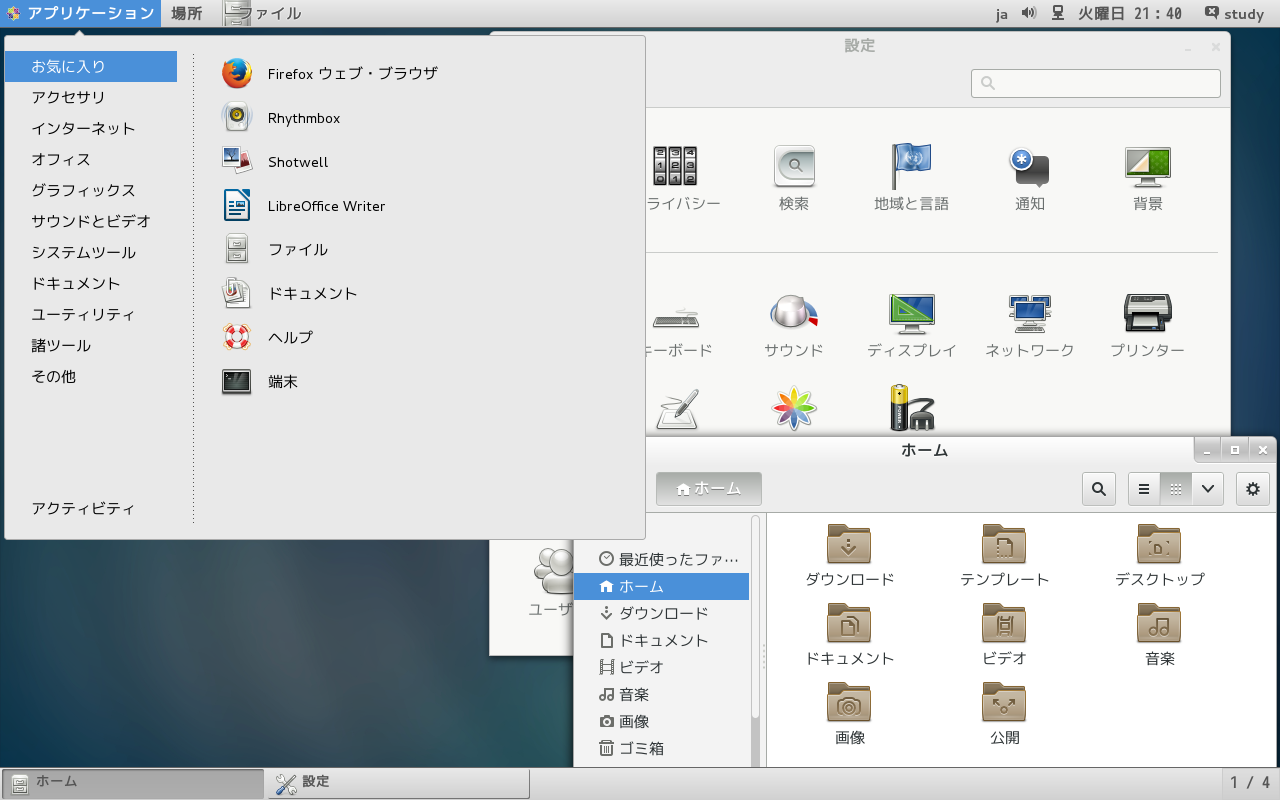Viewport: 1280px width, 800px height.
Task: Switch file manager to grid view
Action: tap(1176, 489)
